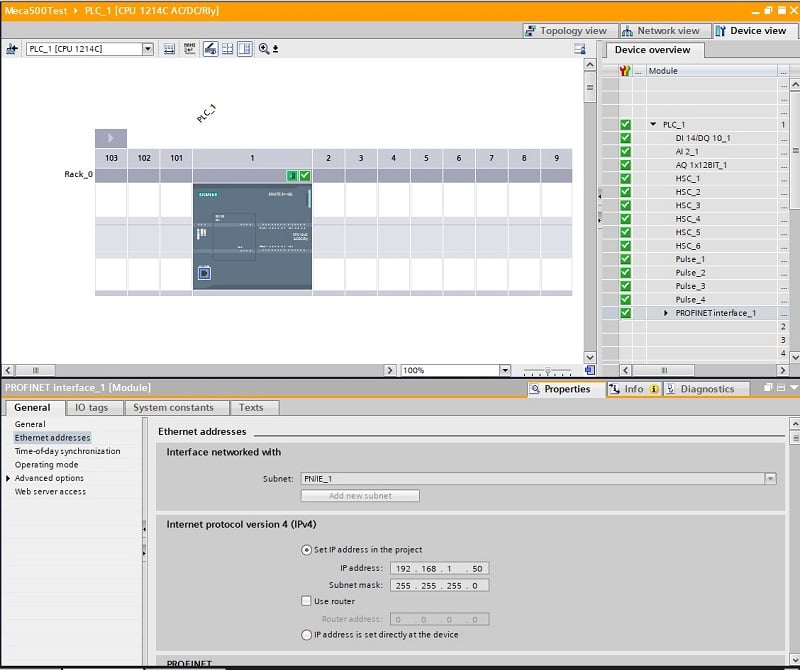The height and width of the screenshot is (670, 800).
Task: Select rack slot 101 header
Action: [x=176, y=158]
